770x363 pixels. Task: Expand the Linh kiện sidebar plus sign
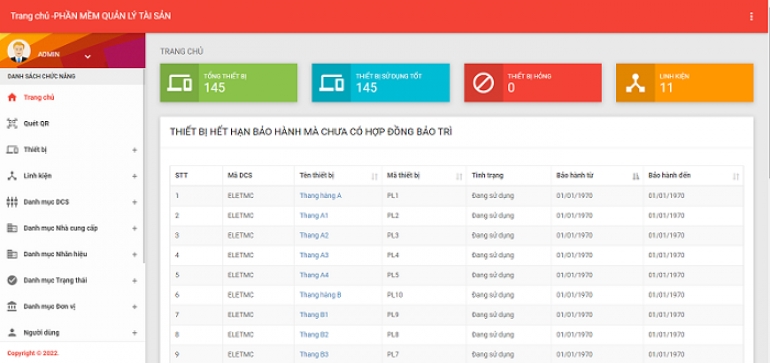click(x=135, y=176)
